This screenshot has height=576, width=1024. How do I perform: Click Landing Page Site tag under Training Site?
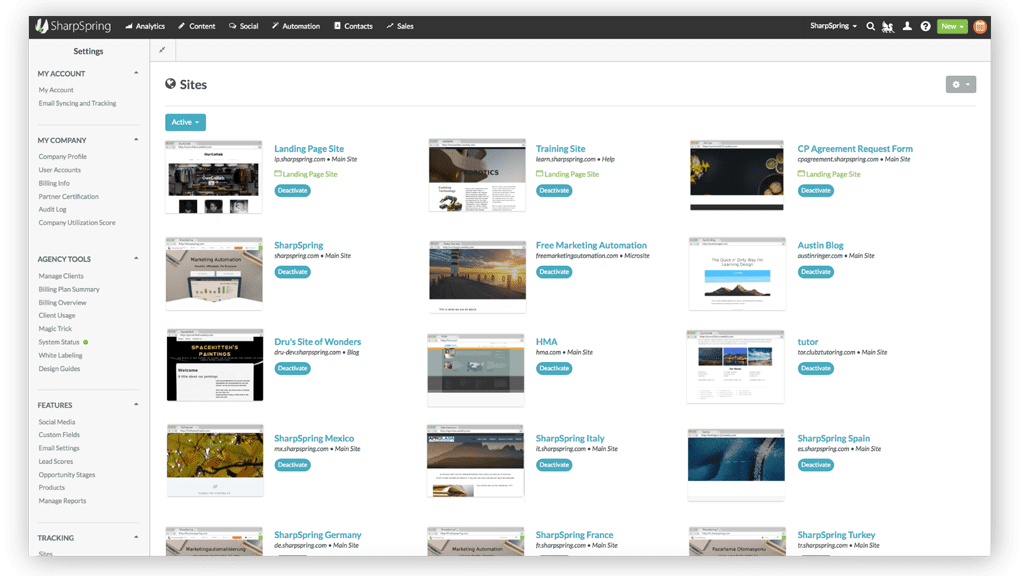pyautogui.click(x=568, y=174)
